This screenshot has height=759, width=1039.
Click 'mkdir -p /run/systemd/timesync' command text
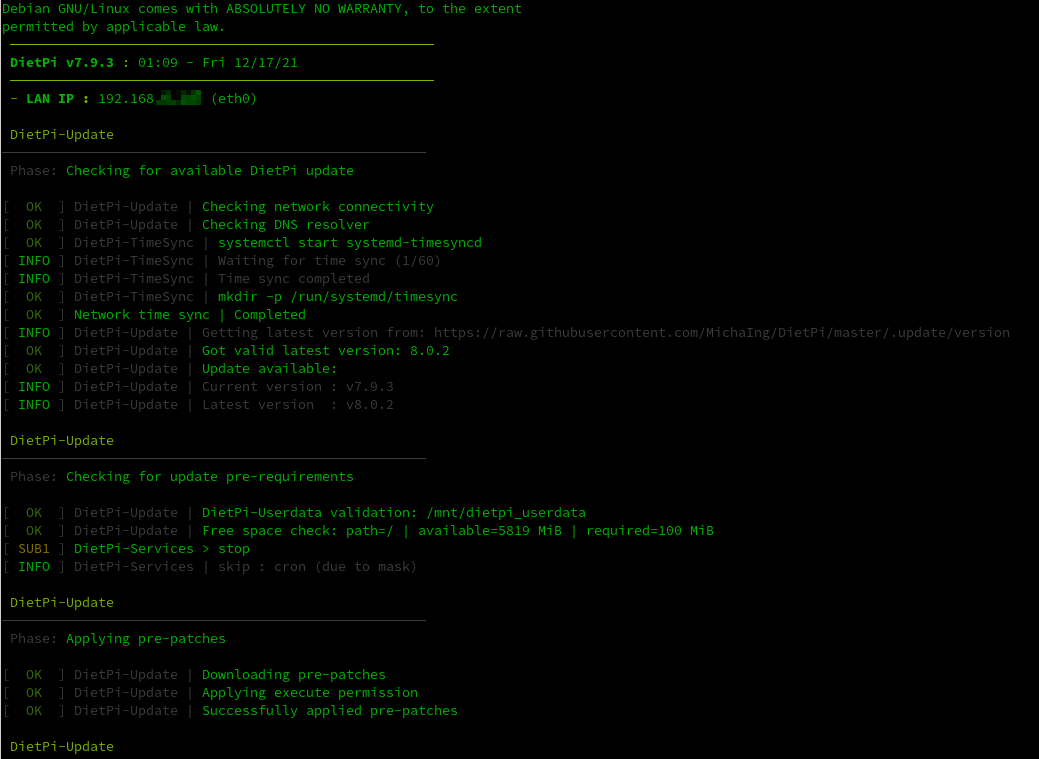click(x=338, y=296)
